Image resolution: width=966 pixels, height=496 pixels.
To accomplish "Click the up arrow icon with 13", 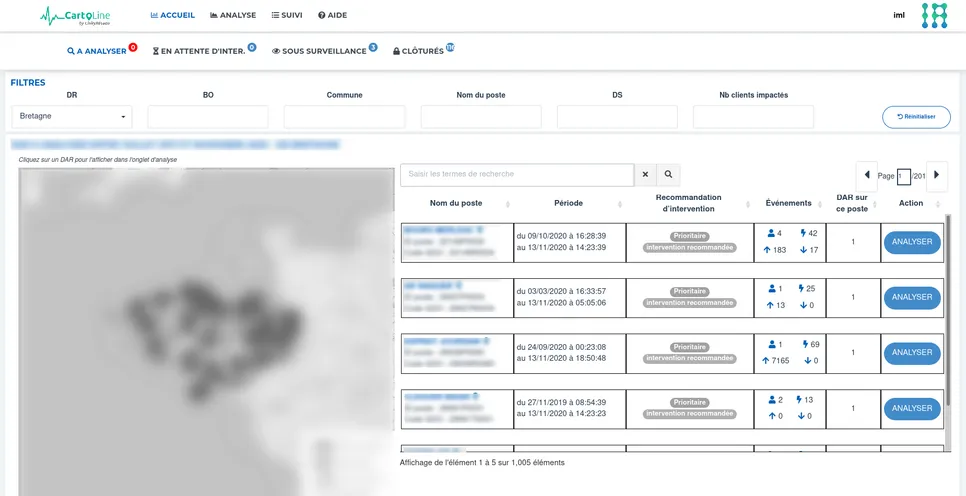I will [x=771, y=305].
